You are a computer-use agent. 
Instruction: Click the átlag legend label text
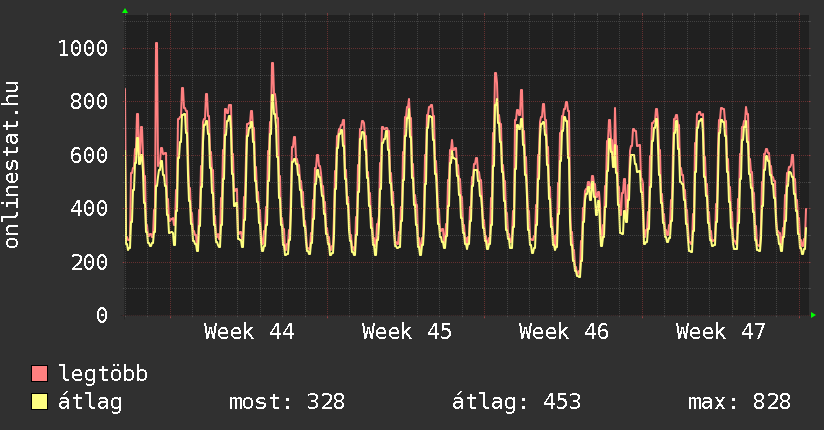91,402
